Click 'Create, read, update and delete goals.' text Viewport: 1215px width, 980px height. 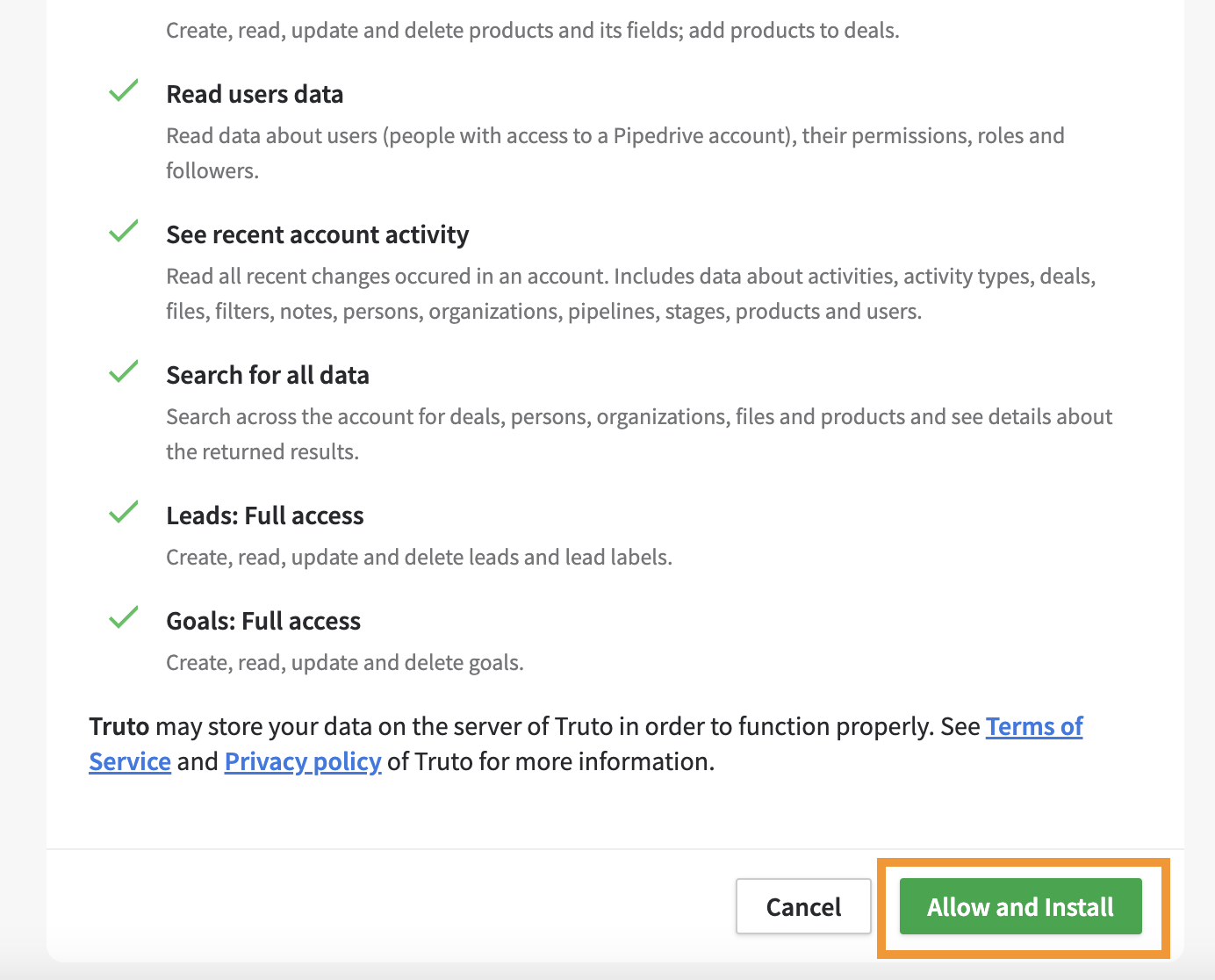point(345,662)
